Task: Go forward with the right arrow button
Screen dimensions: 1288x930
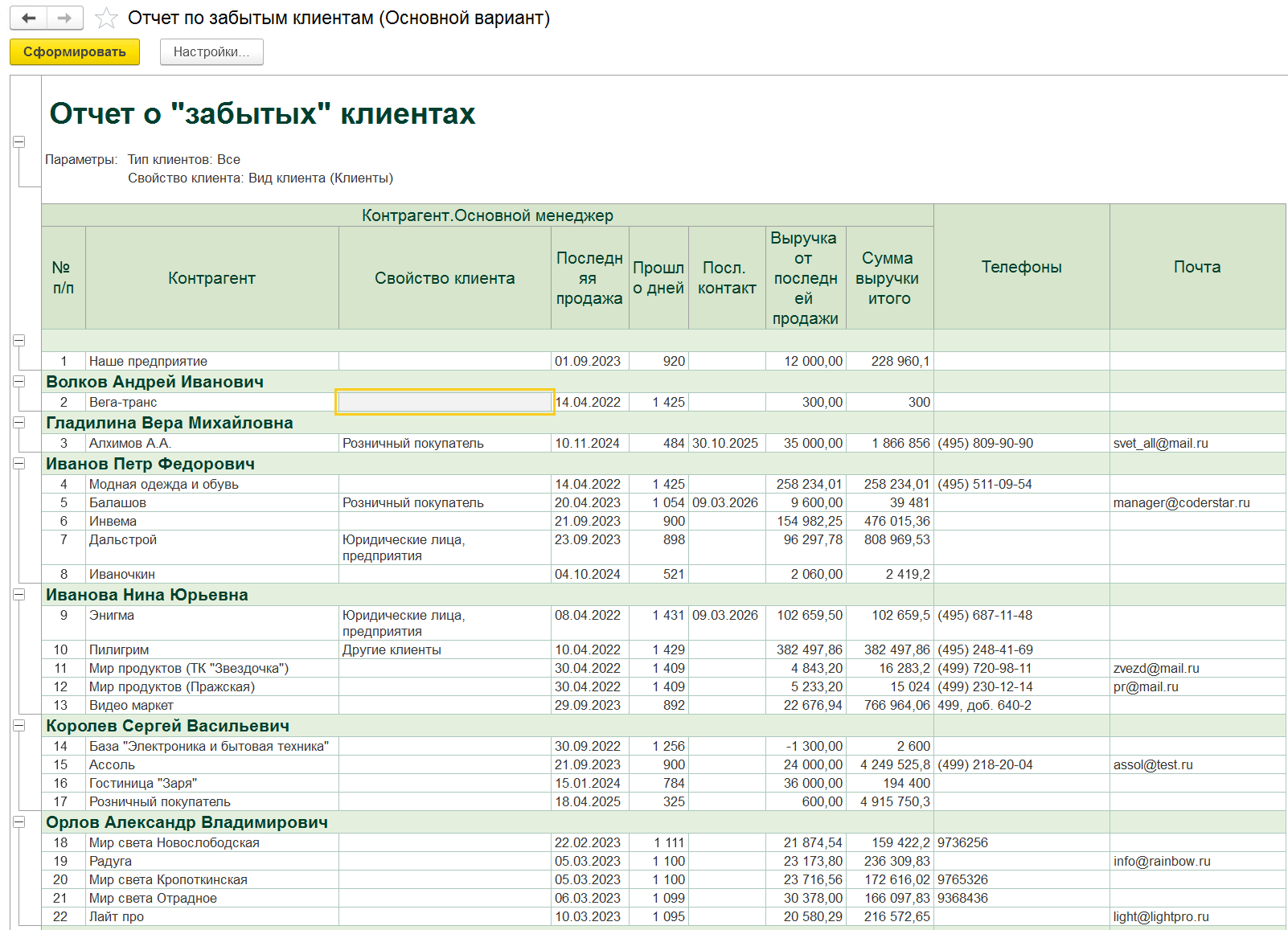Action: [x=65, y=18]
